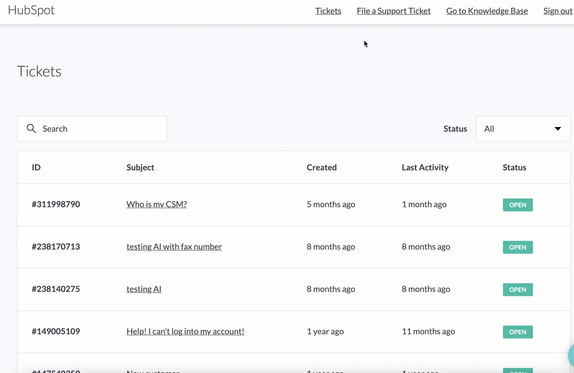
Task: Open 'Help! I can't log into my account!' ticket
Action: [185, 331]
